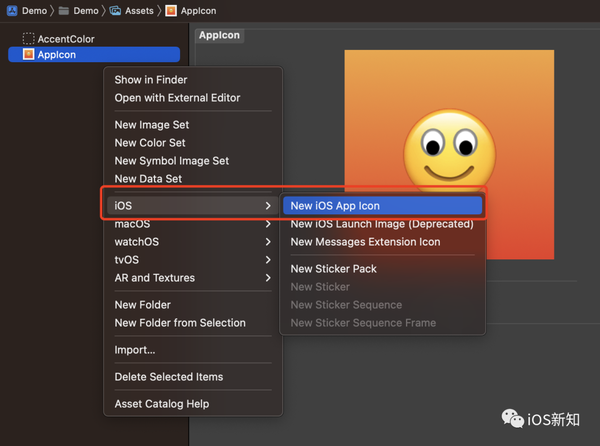Choose Import... from the context menu
Screen dimensions: 600x446
(135, 350)
